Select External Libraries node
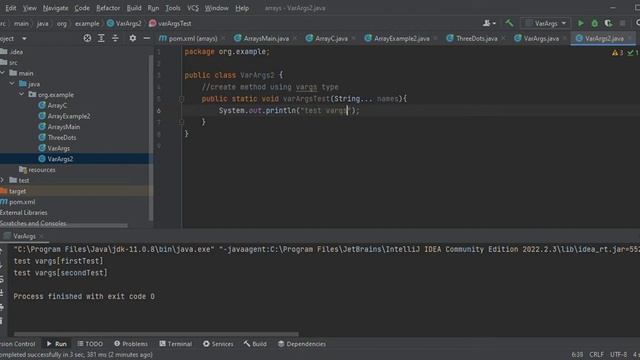This screenshot has height=360, width=640. pos(24,212)
